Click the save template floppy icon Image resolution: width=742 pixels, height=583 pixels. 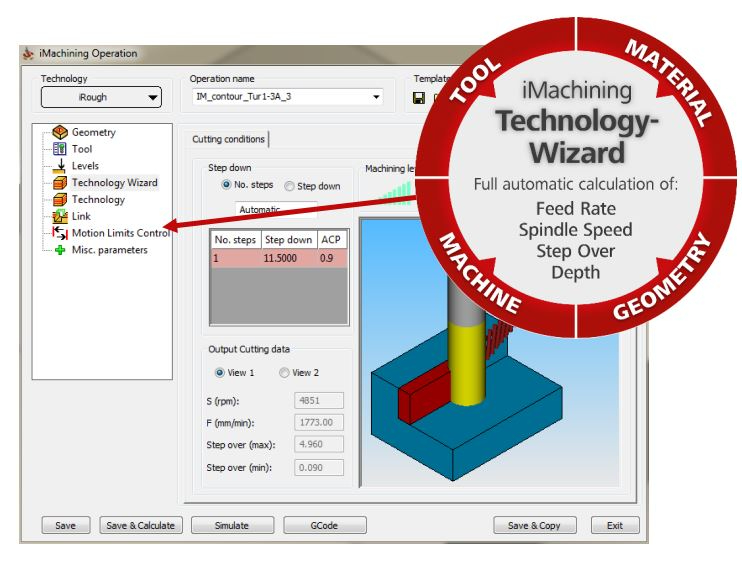tap(419, 98)
